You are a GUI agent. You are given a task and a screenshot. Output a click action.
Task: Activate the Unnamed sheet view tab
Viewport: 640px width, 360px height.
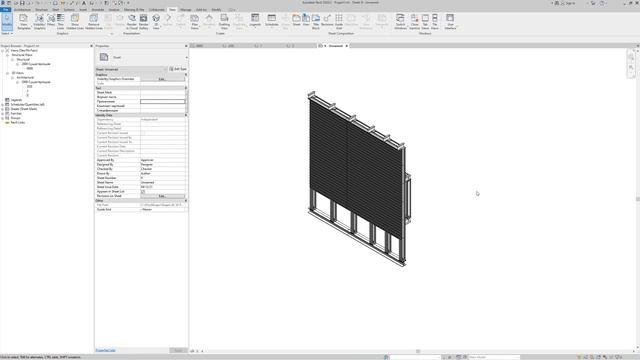[x=333, y=46]
